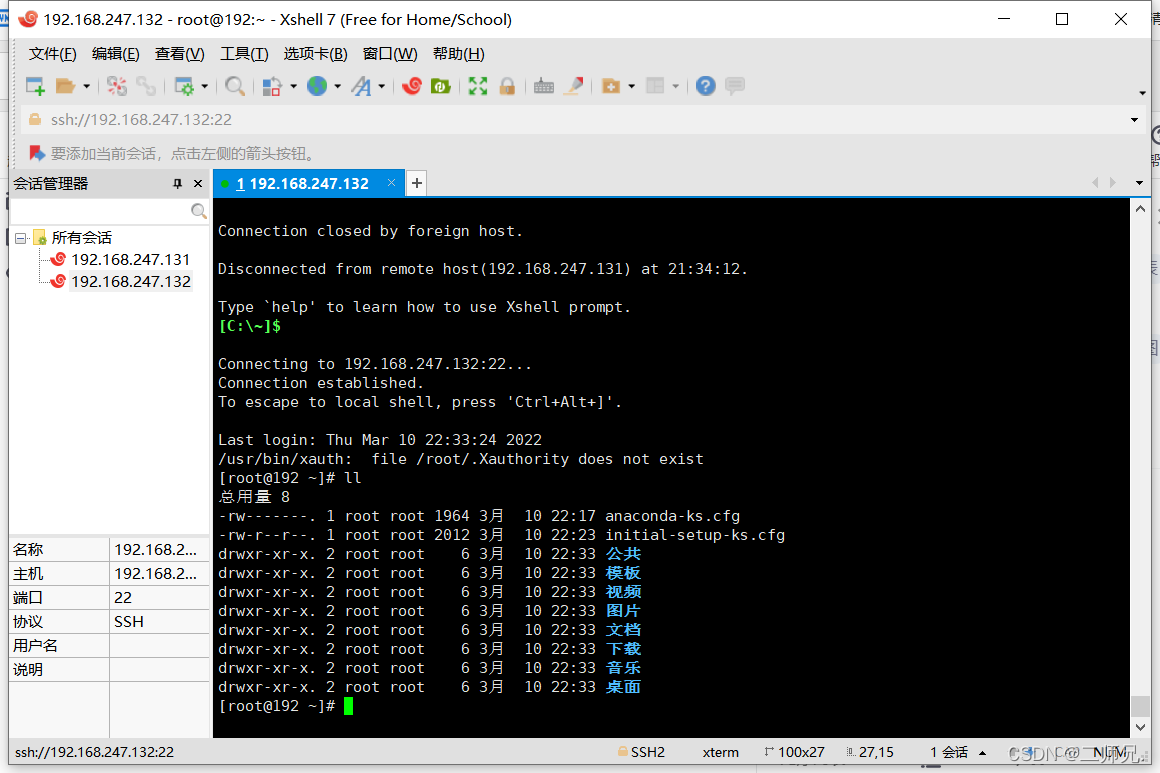Click the lock screen padlock icon

[507, 86]
